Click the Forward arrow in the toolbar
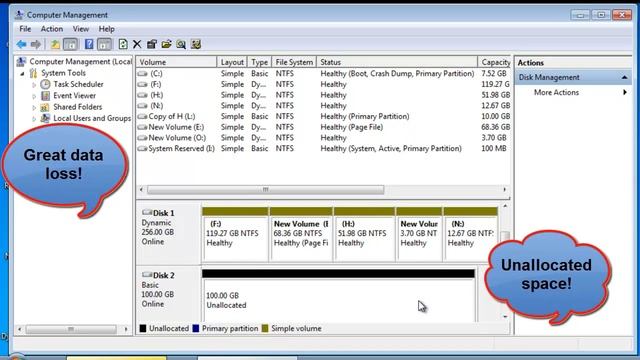Image resolution: width=640 pixels, height=360 pixels. coord(36,44)
